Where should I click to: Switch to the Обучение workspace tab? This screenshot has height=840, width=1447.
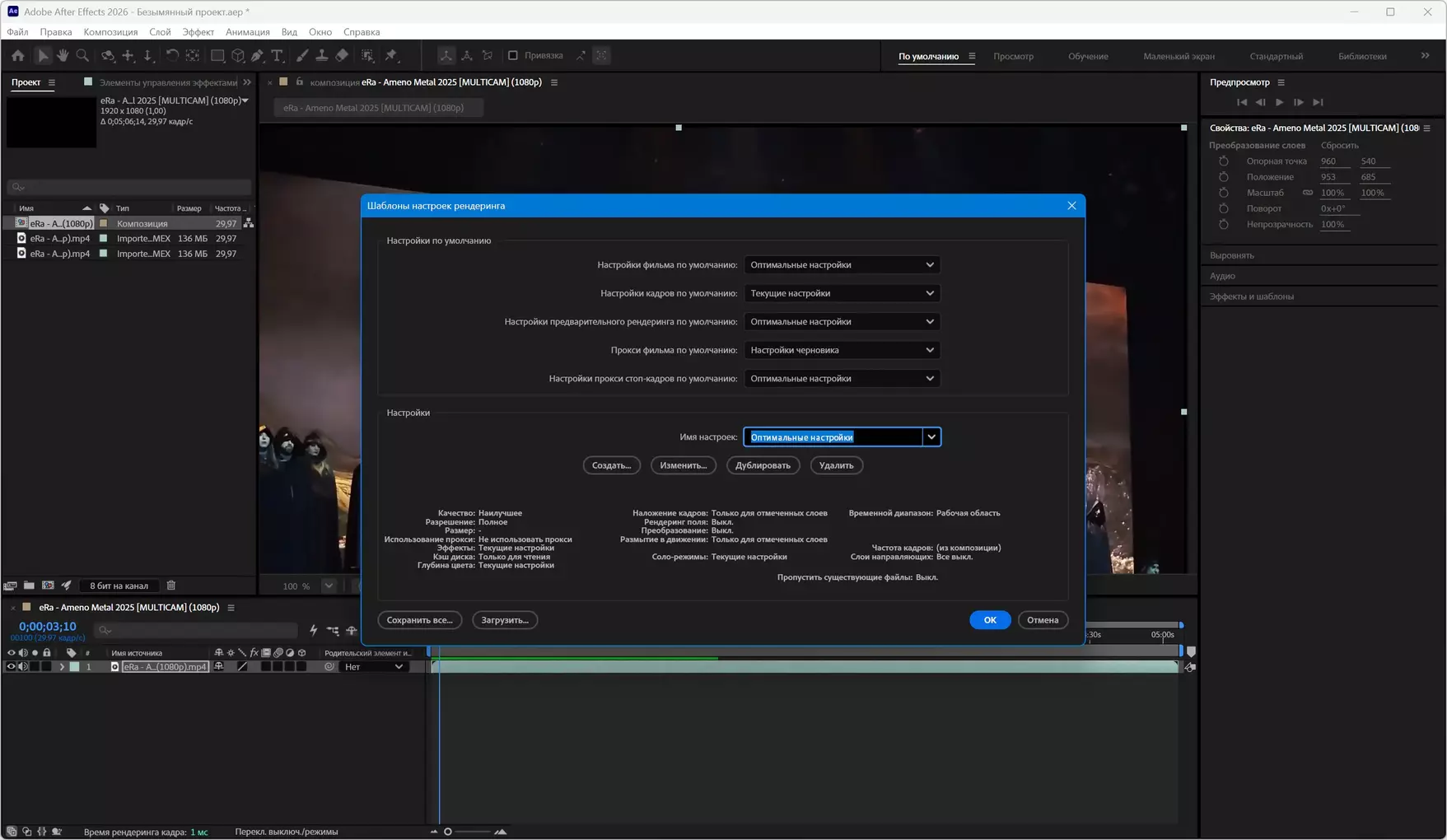coord(1088,57)
